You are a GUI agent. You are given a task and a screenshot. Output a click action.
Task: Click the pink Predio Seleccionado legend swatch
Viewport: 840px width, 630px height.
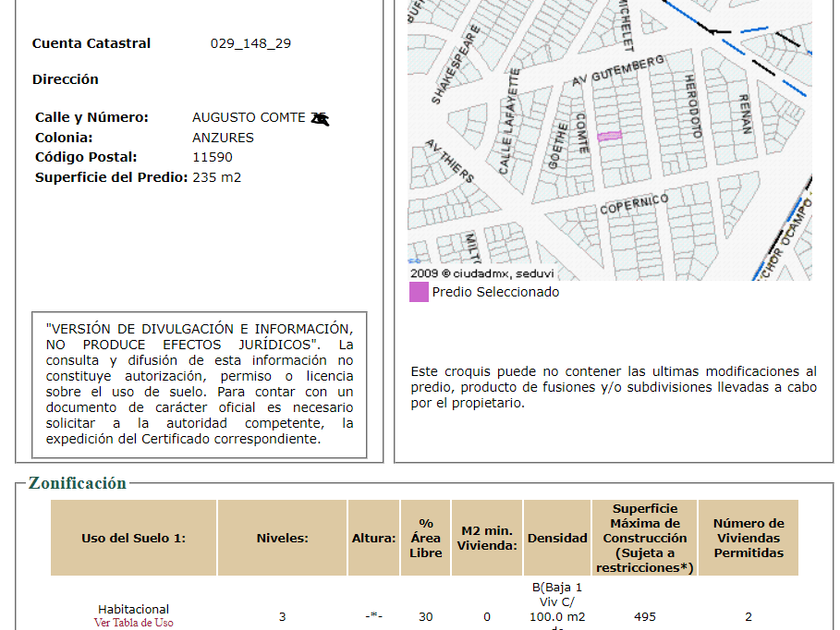pos(418,292)
